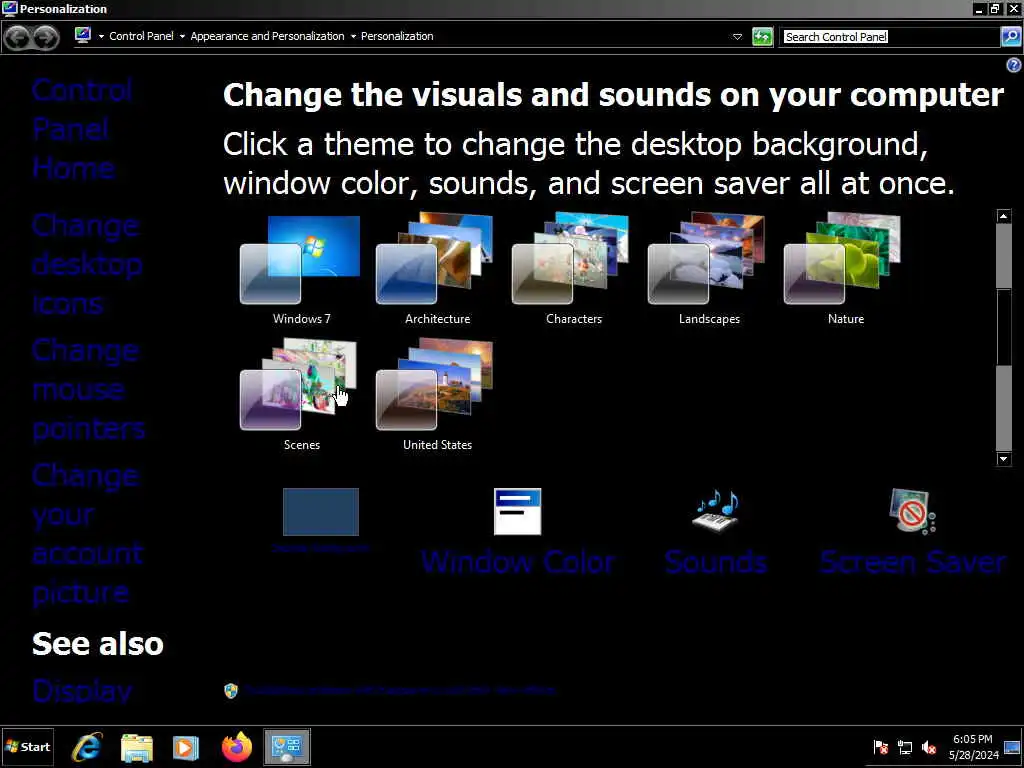Apply the Architecture theme
Screen dimensions: 1024x768
point(436,270)
